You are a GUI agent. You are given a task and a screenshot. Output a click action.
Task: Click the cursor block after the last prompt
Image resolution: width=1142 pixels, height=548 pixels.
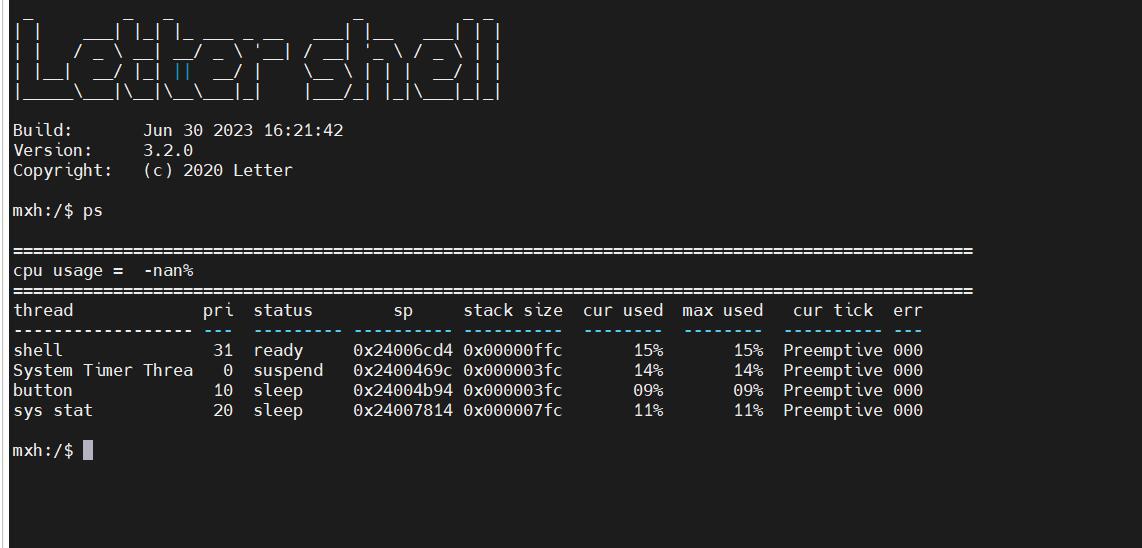[x=88, y=450]
